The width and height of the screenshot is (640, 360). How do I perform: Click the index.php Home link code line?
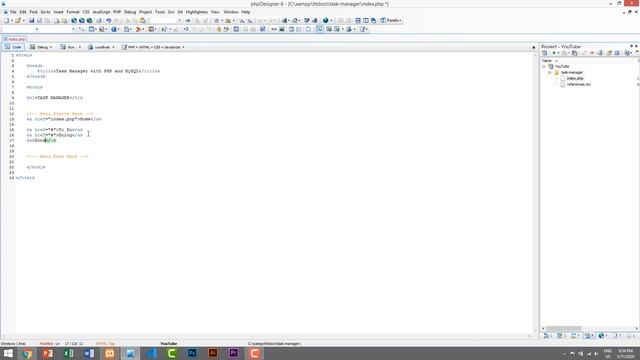point(64,119)
